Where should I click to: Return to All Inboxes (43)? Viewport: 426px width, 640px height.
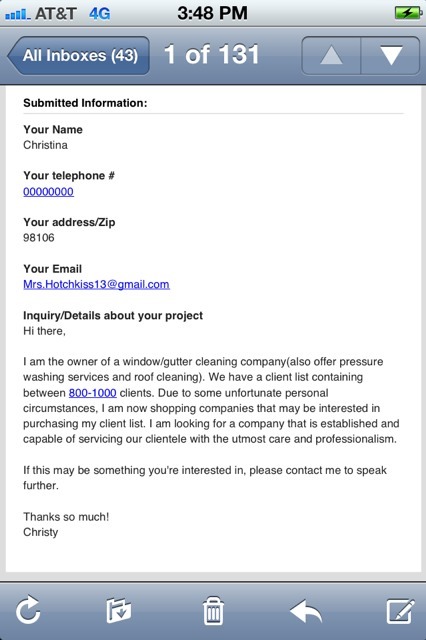click(x=78, y=56)
